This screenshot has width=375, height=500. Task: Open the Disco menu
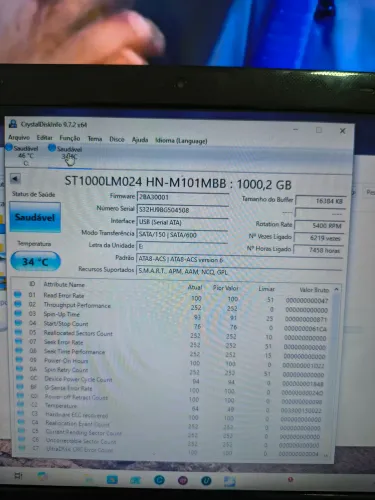pos(117,139)
